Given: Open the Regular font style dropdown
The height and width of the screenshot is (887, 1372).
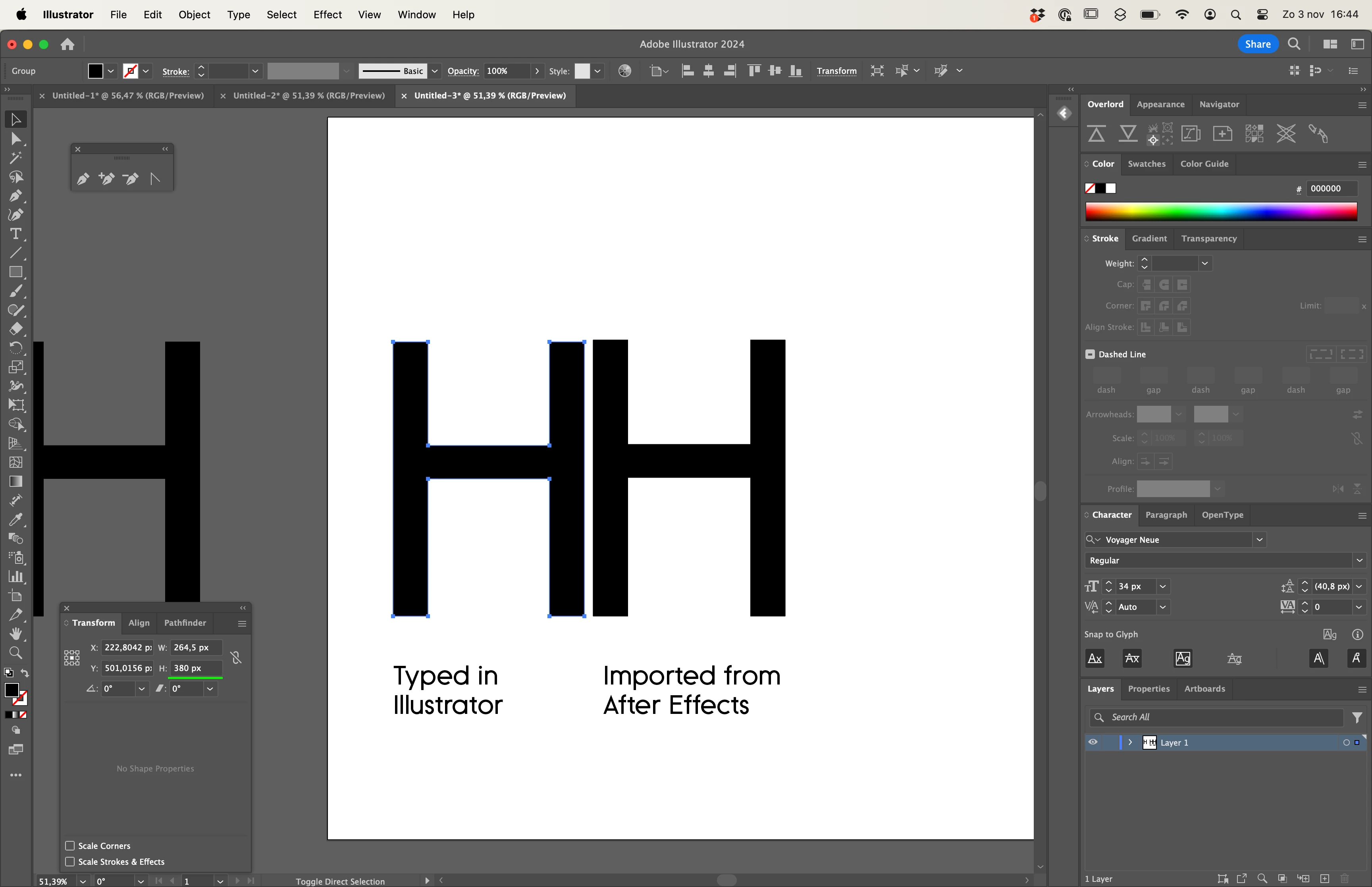Looking at the screenshot, I should point(1359,560).
